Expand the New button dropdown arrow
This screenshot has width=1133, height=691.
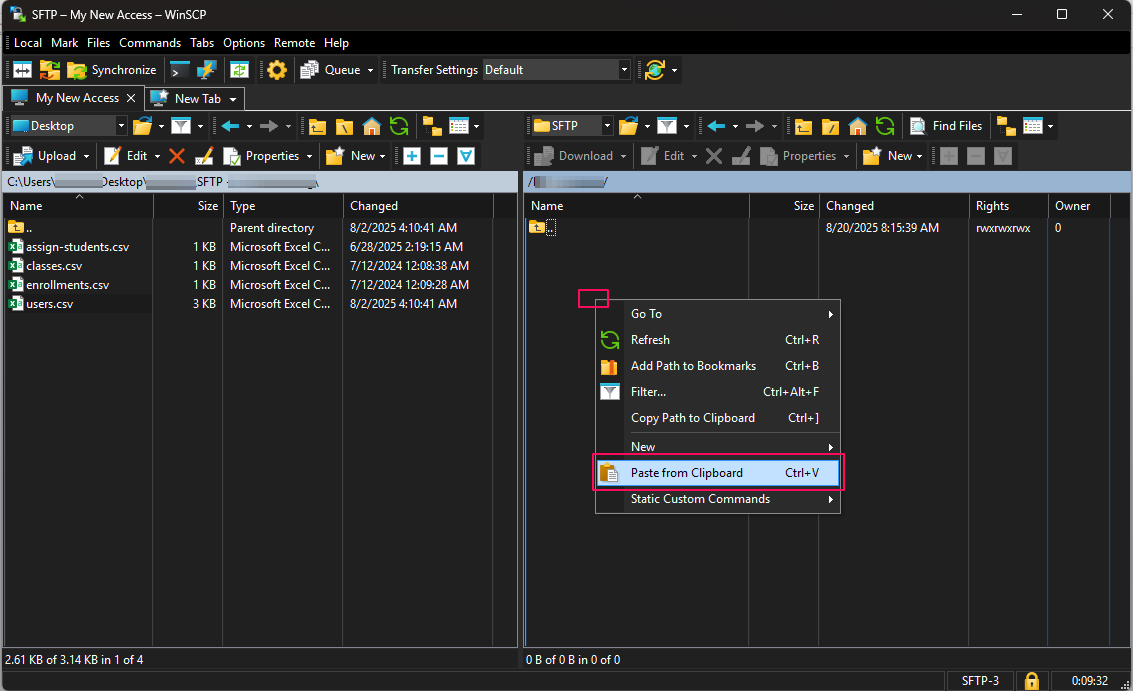(x=381, y=155)
